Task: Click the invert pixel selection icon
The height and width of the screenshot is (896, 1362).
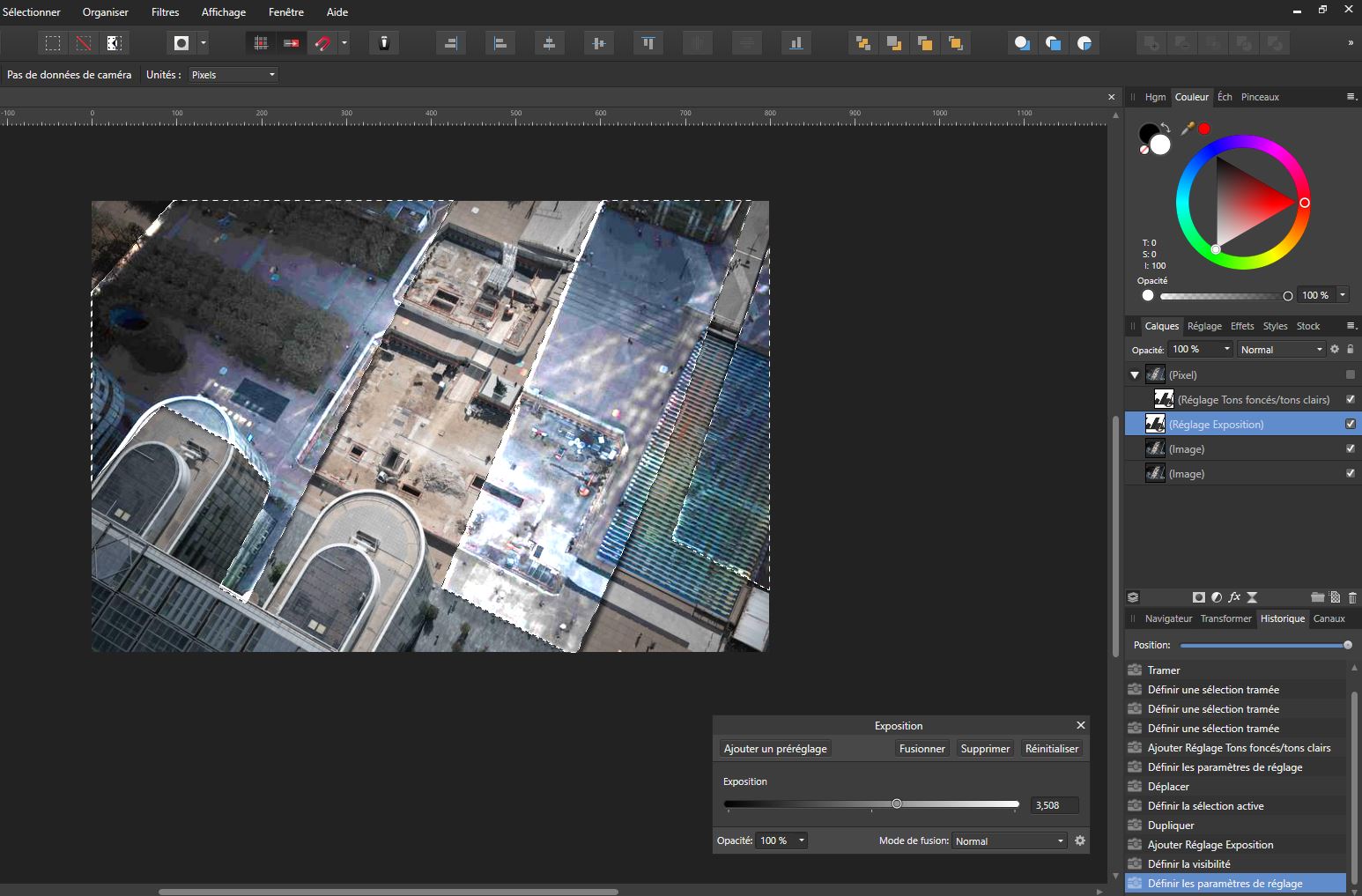Action: pyautogui.click(x=114, y=43)
